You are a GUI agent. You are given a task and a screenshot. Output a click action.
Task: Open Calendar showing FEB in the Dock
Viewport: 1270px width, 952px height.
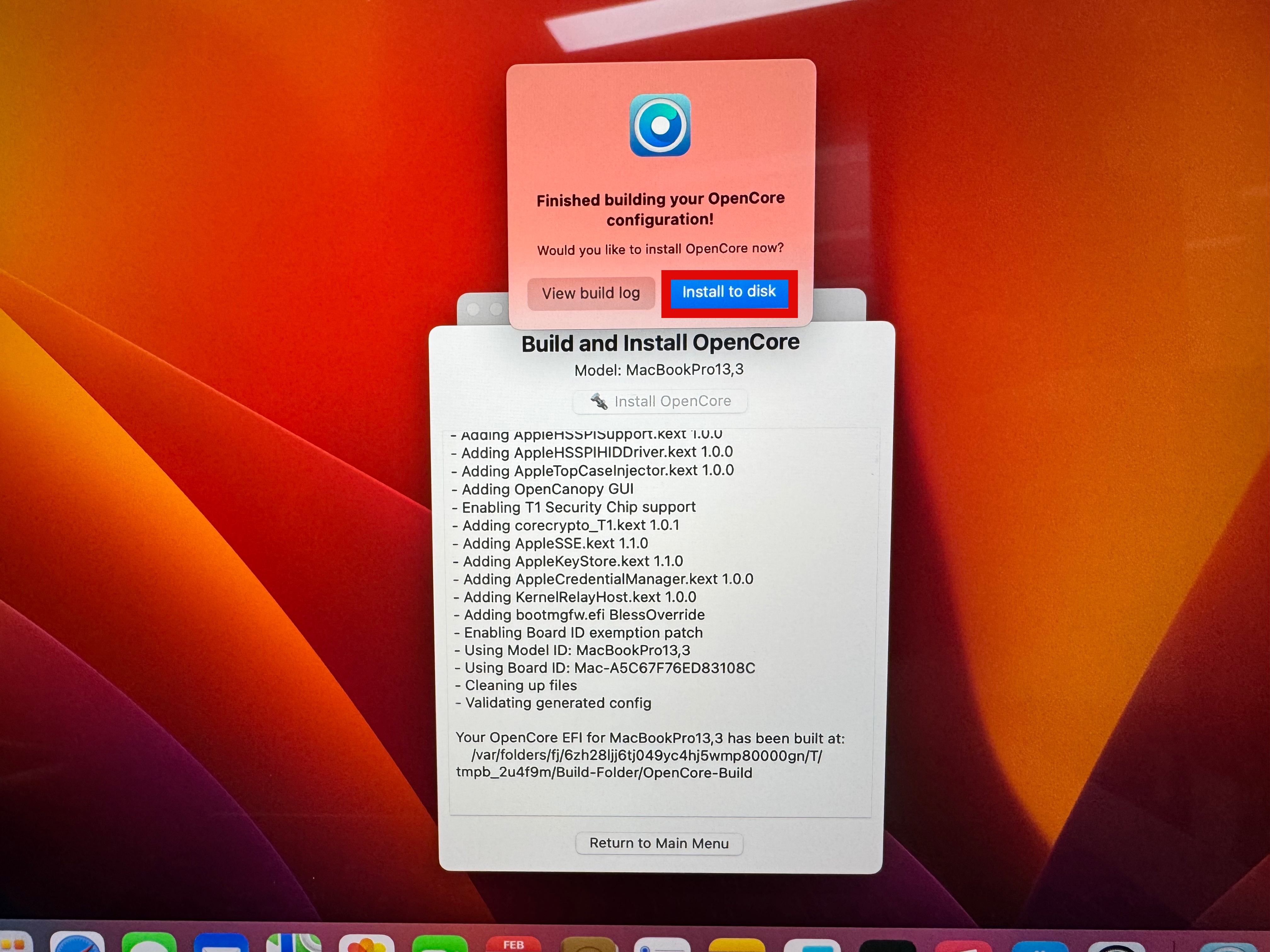pyautogui.click(x=513, y=943)
